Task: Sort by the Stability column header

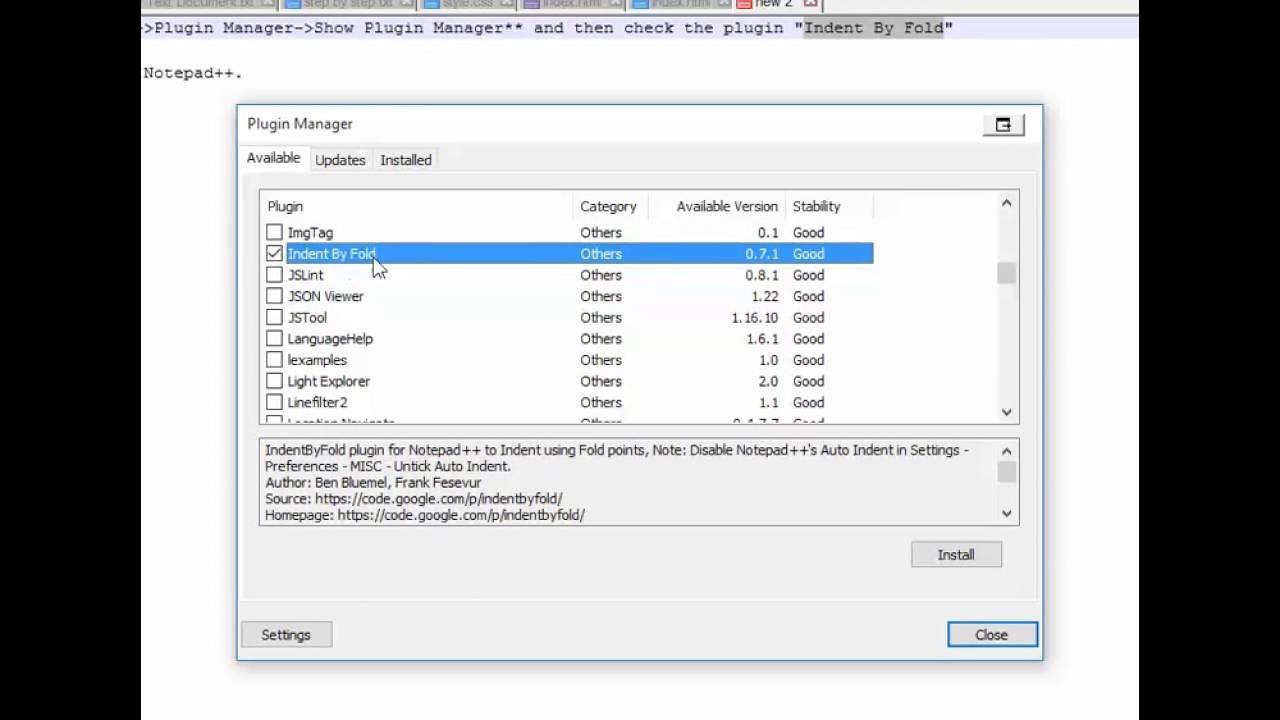Action: coord(829,206)
